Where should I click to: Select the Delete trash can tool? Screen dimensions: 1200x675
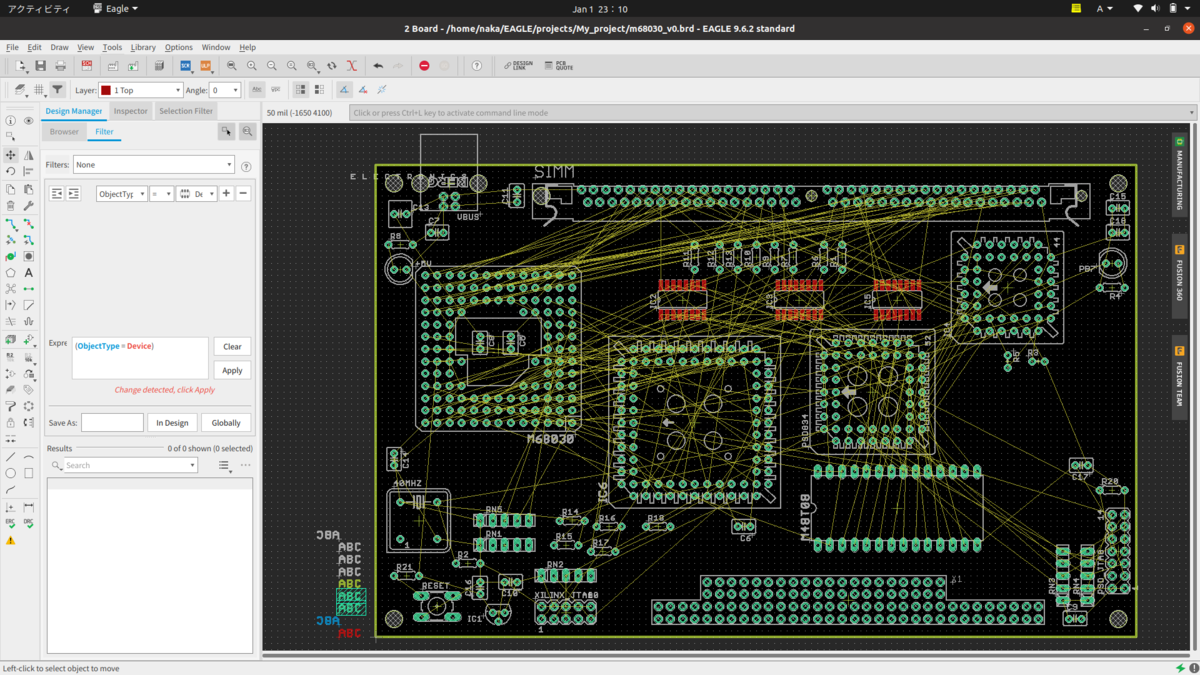(10, 206)
